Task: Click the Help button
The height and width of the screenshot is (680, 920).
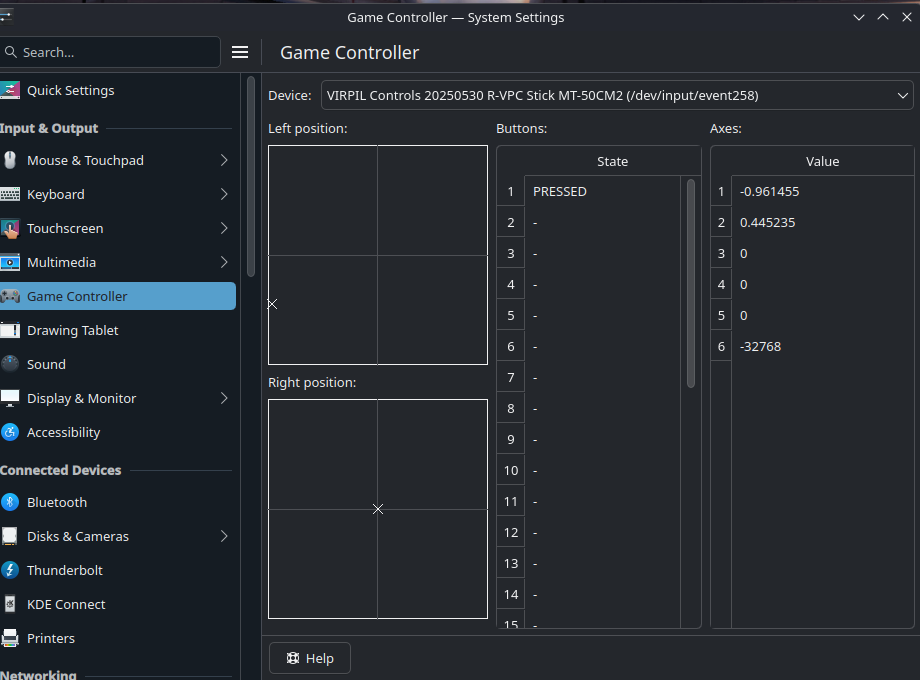Action: point(309,658)
